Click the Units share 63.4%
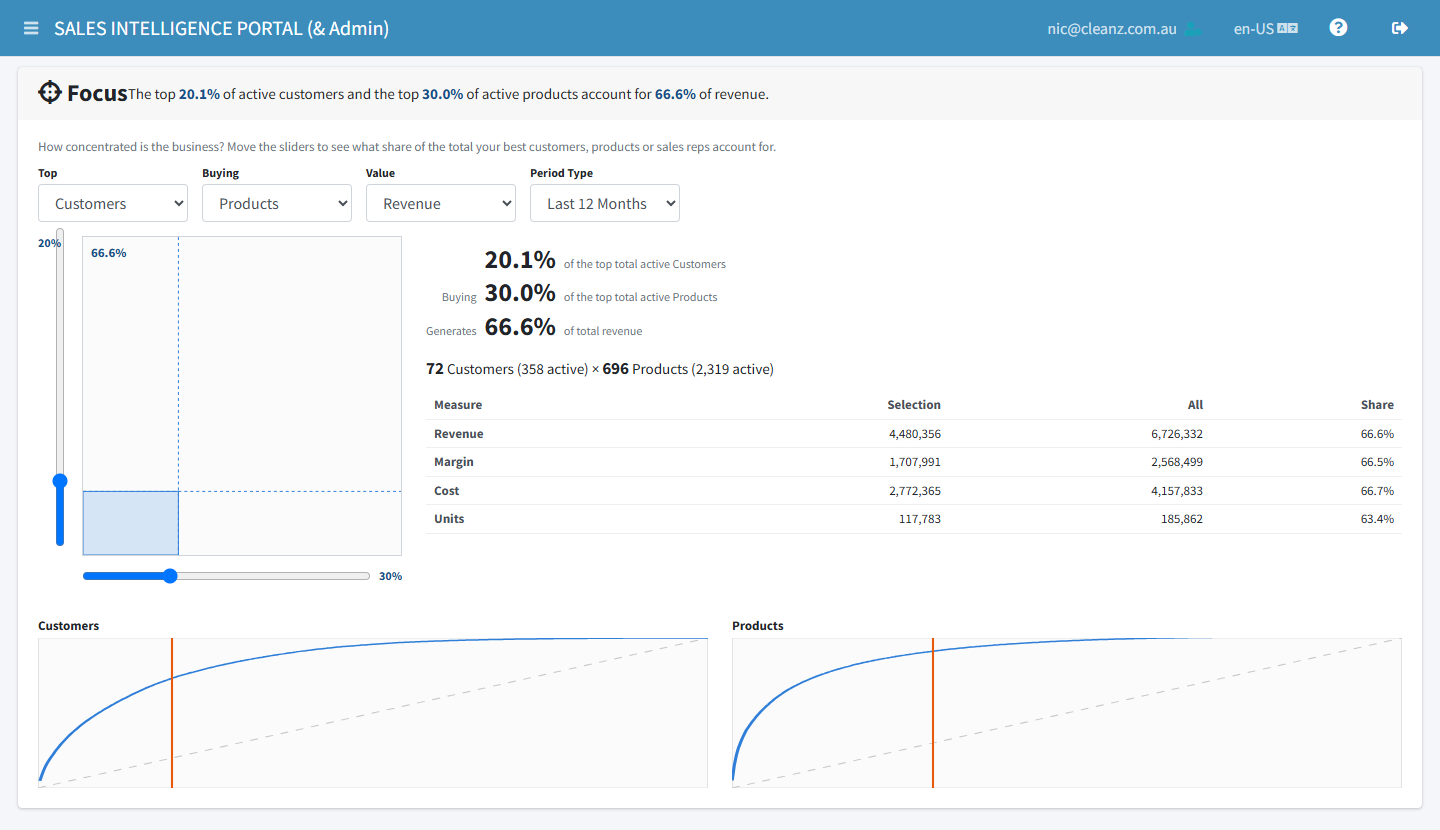 pyautogui.click(x=1377, y=519)
